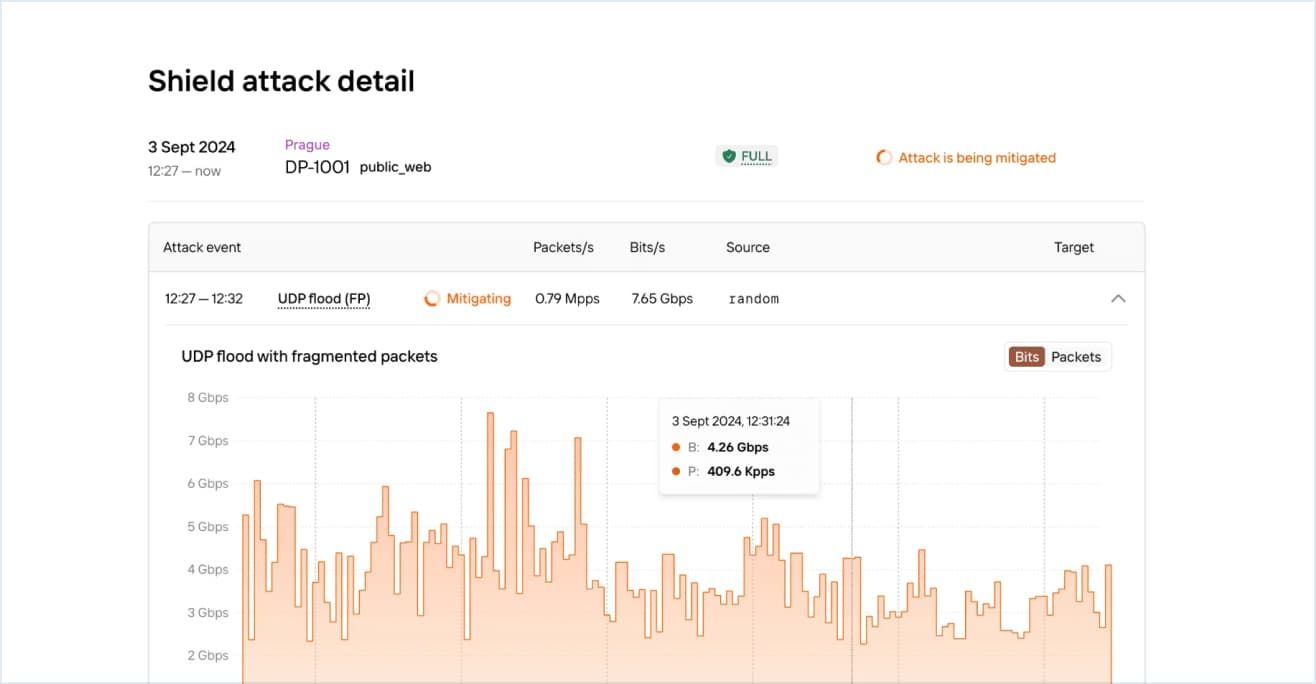This screenshot has height=684, width=1316.
Task: Click the 3 Gbps axis label
Action: pyautogui.click(x=208, y=612)
